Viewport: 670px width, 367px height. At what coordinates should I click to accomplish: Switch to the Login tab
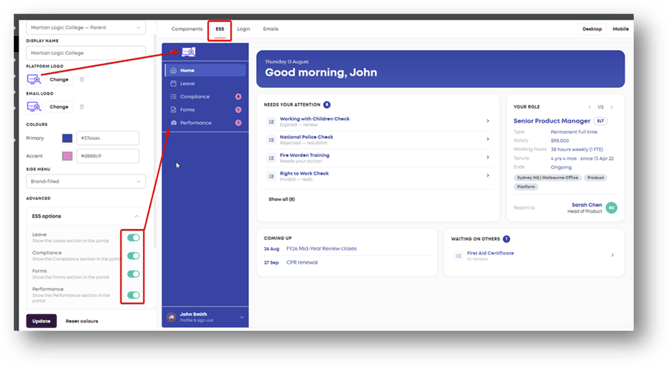coord(244,29)
